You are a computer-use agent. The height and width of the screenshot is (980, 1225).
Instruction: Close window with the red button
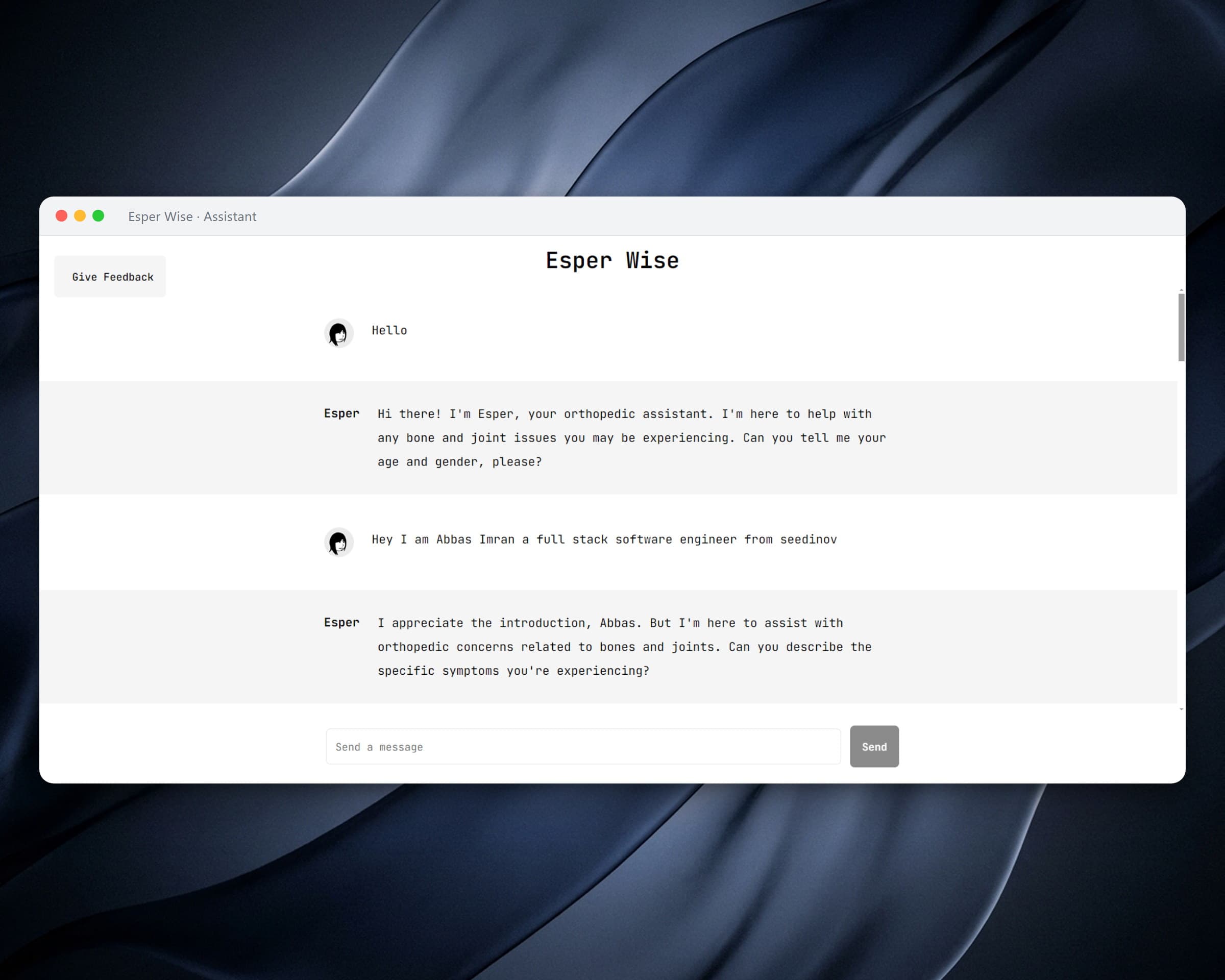(x=61, y=216)
